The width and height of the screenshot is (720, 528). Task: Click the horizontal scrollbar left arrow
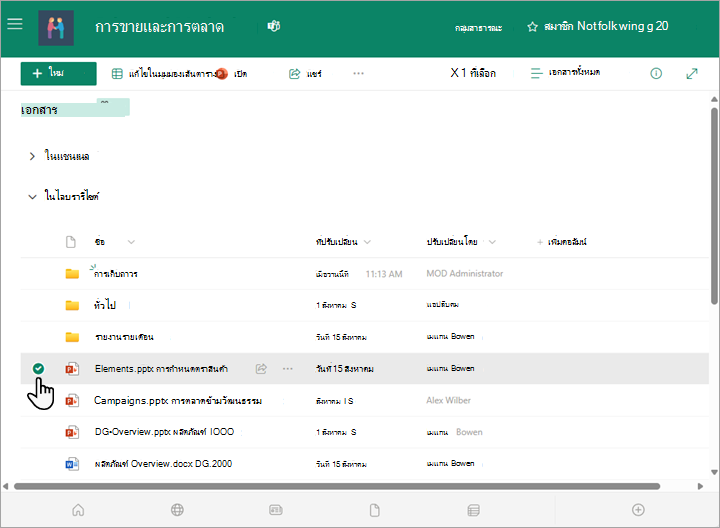[6, 486]
